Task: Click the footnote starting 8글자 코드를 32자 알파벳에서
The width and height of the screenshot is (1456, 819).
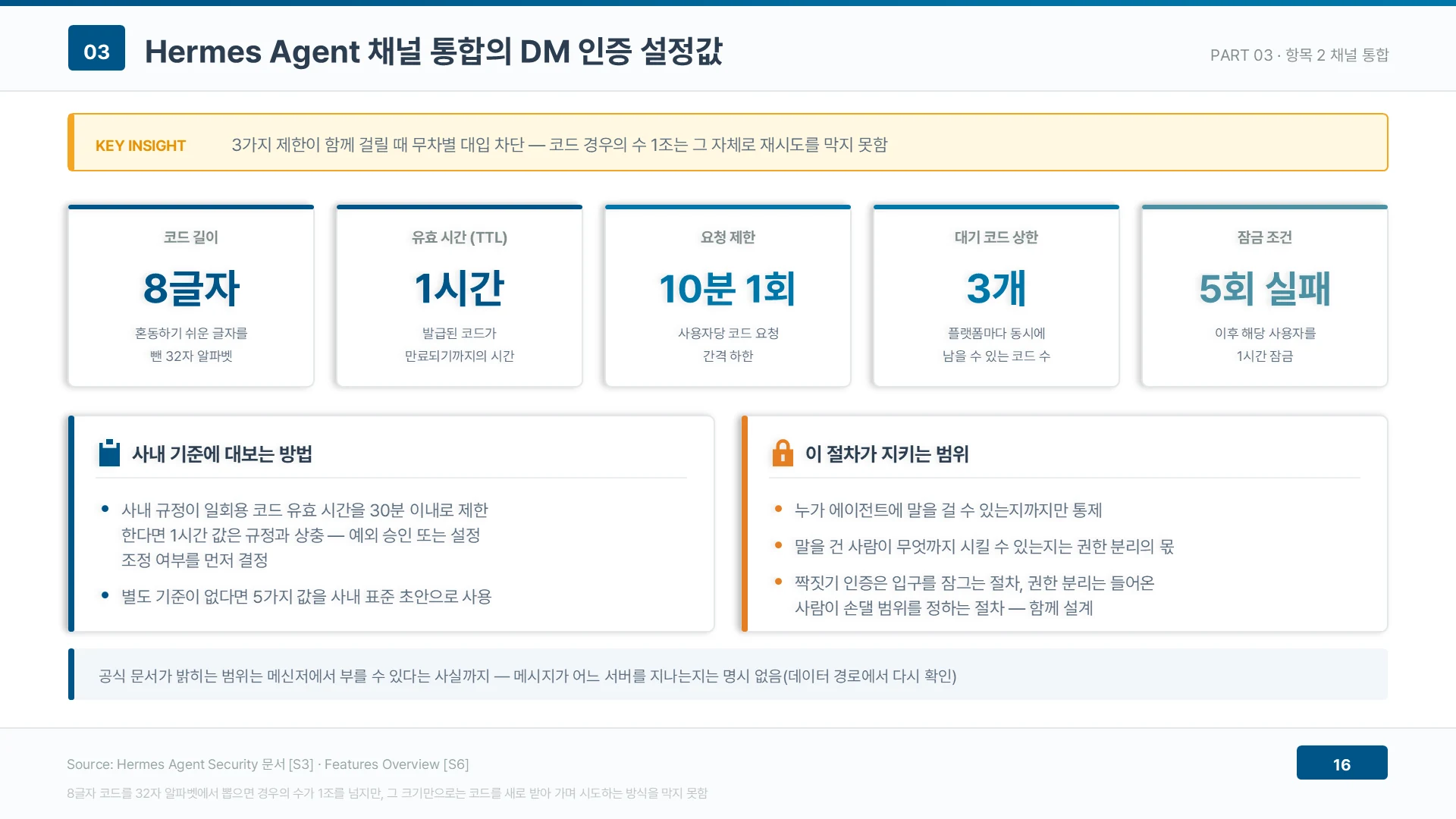Action: point(387,793)
